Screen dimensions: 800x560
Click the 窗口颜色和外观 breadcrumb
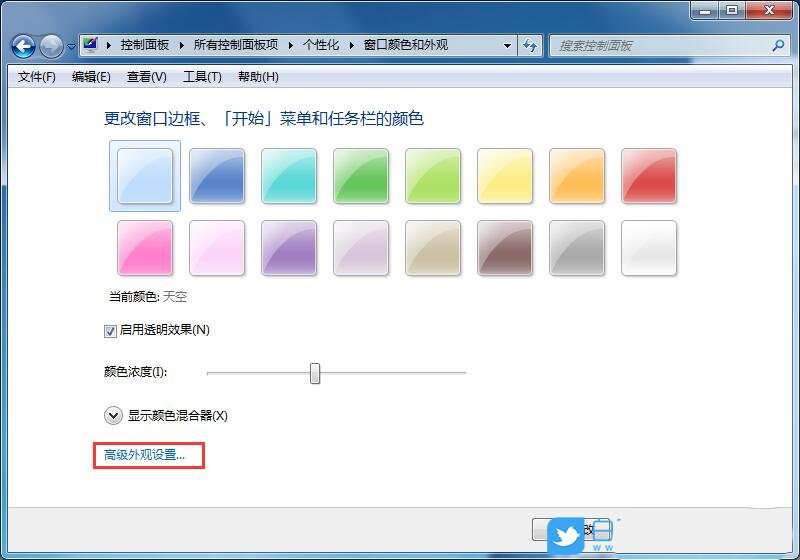tap(406, 45)
